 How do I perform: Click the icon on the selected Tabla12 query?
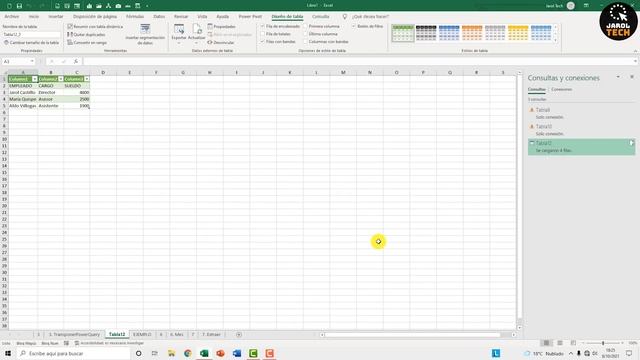pos(631,143)
